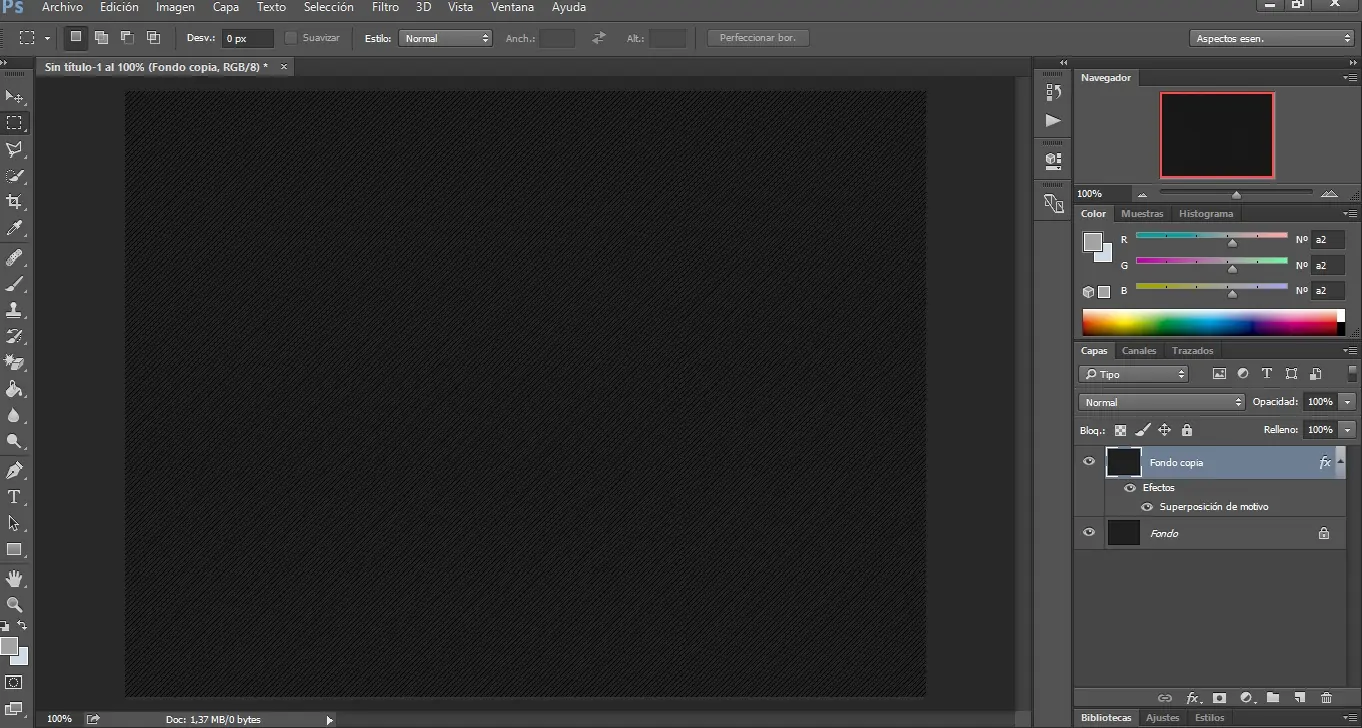Toggle the layer filter on/off switch
Screen dimensions: 1362x728
pos(1353,373)
